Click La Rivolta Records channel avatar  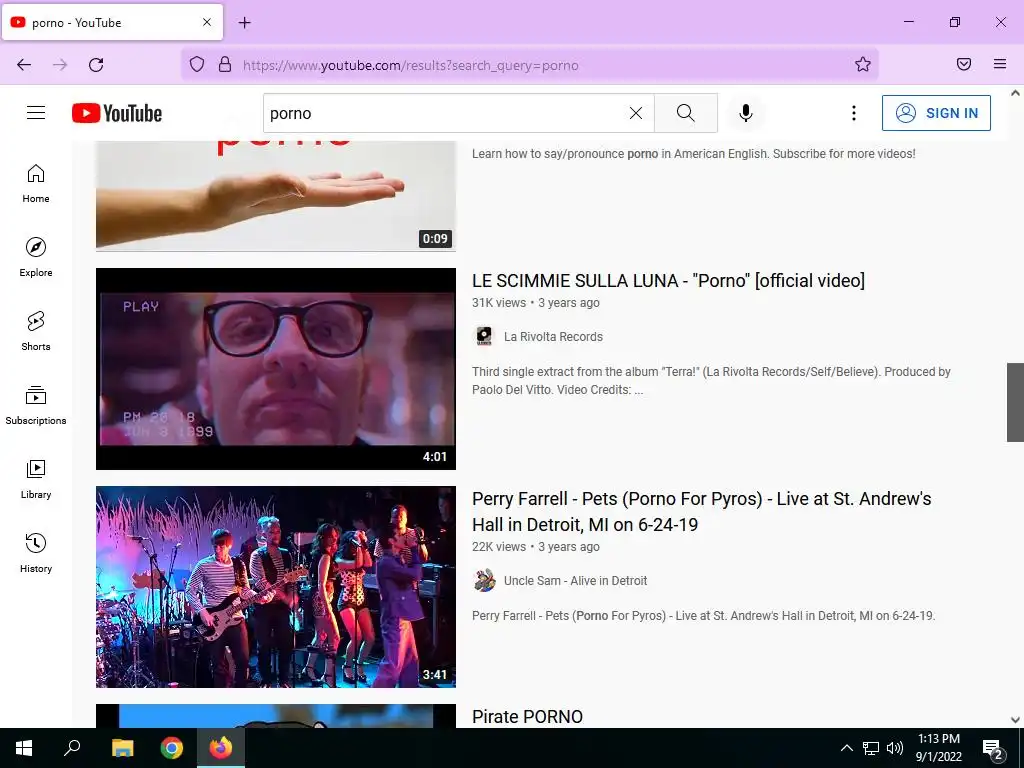coord(484,336)
